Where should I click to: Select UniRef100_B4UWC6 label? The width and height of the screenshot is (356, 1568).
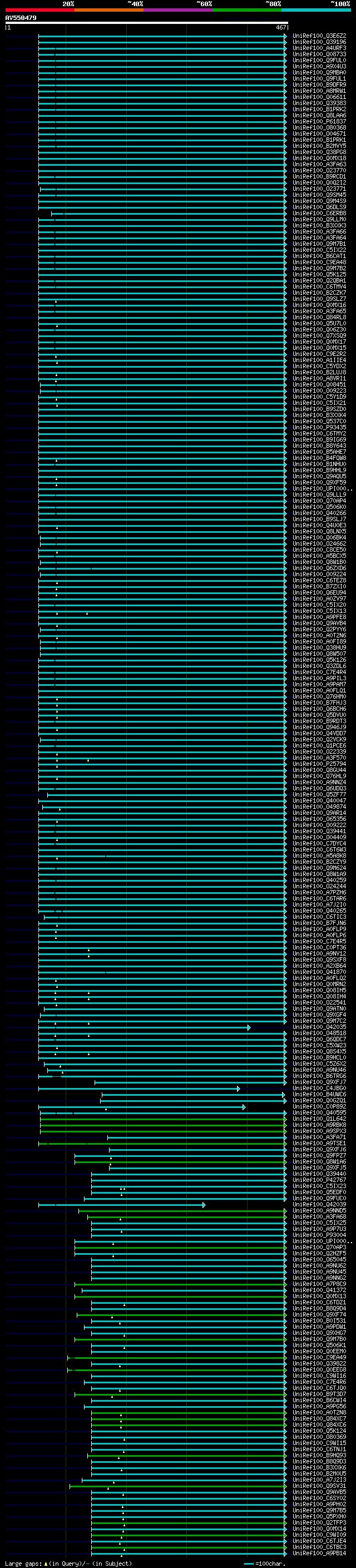(319, 1095)
